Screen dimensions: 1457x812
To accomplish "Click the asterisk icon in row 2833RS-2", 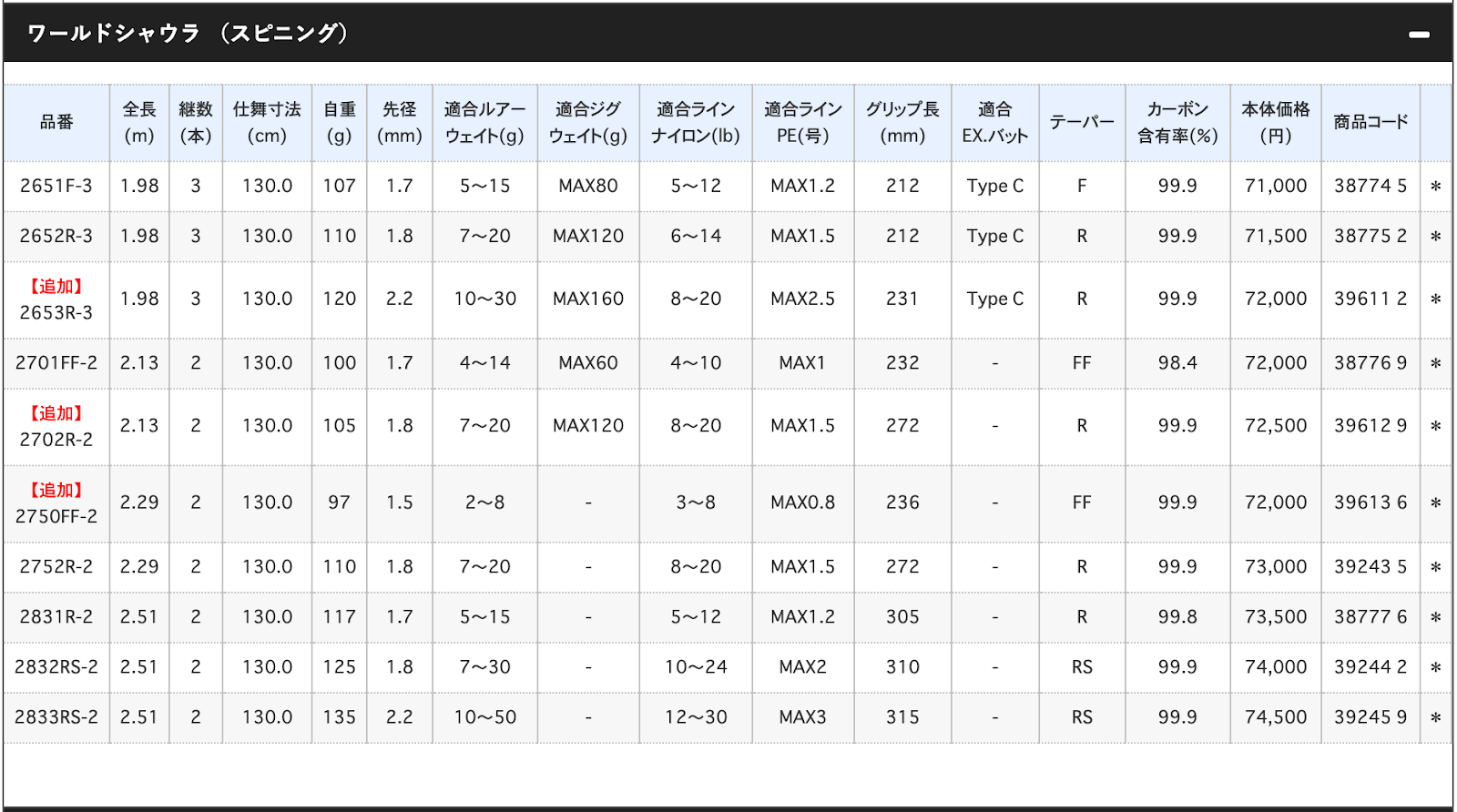I will coord(1436,717).
